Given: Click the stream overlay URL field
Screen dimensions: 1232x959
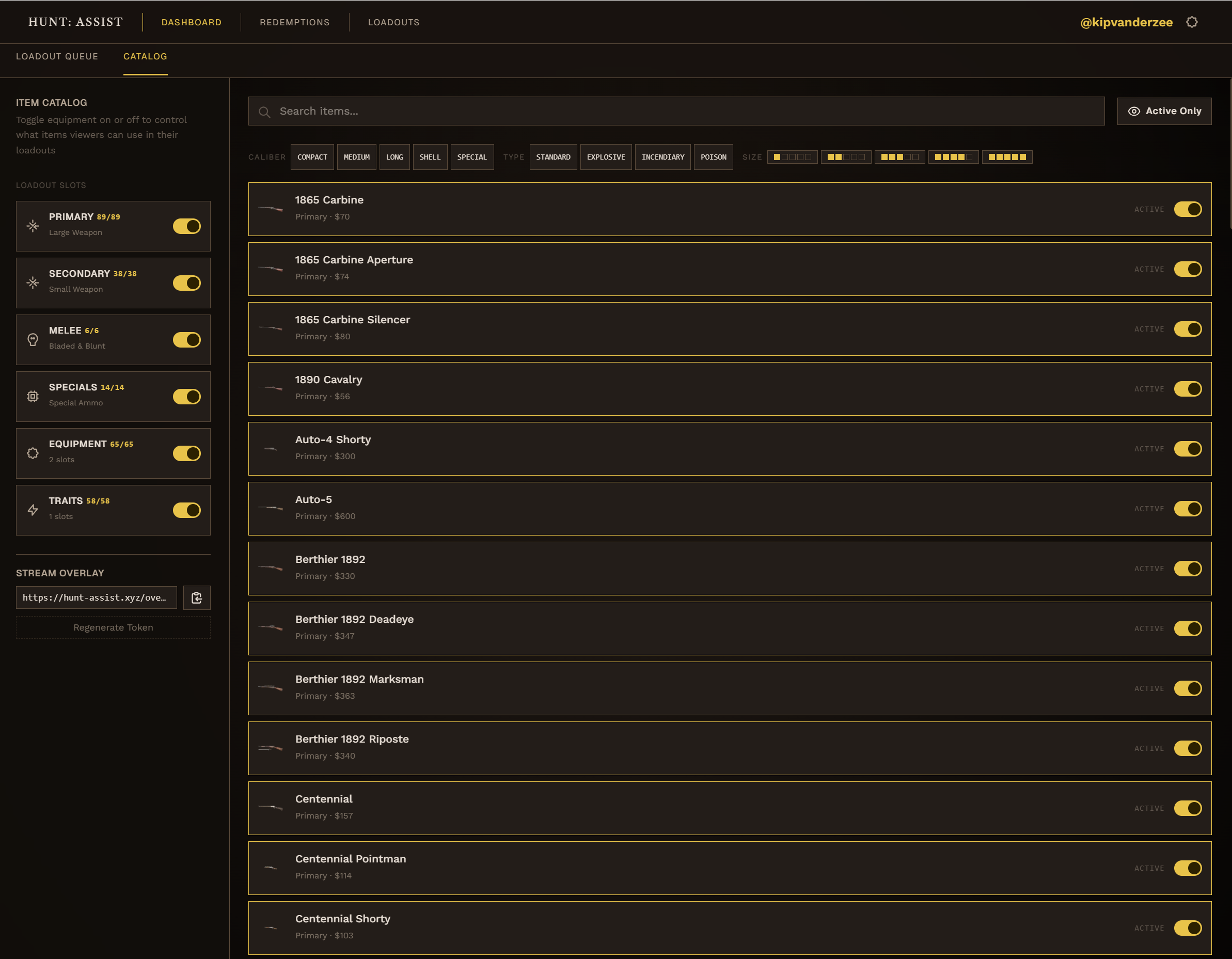Looking at the screenshot, I should point(97,598).
